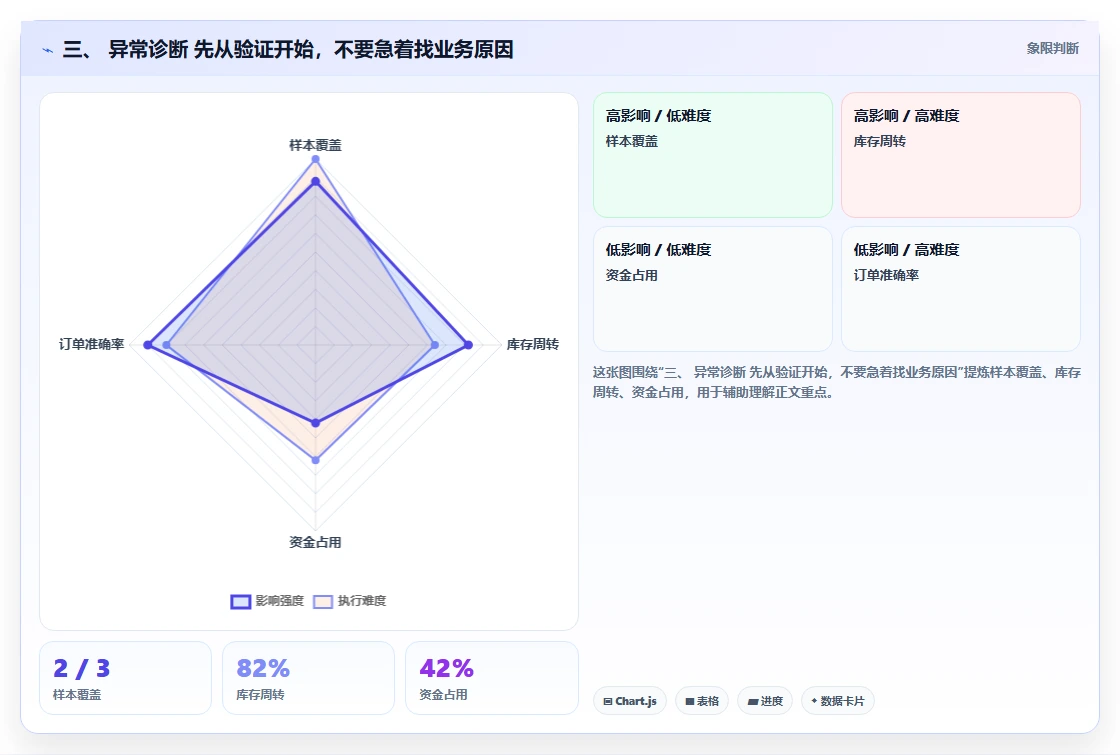Toggle the 执行难度 legend item
Viewport: 1120px width, 755px height.
[x=350, y=601]
